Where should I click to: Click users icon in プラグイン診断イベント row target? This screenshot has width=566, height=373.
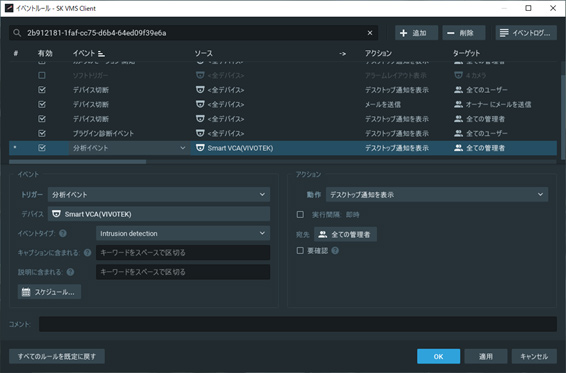coord(458,133)
